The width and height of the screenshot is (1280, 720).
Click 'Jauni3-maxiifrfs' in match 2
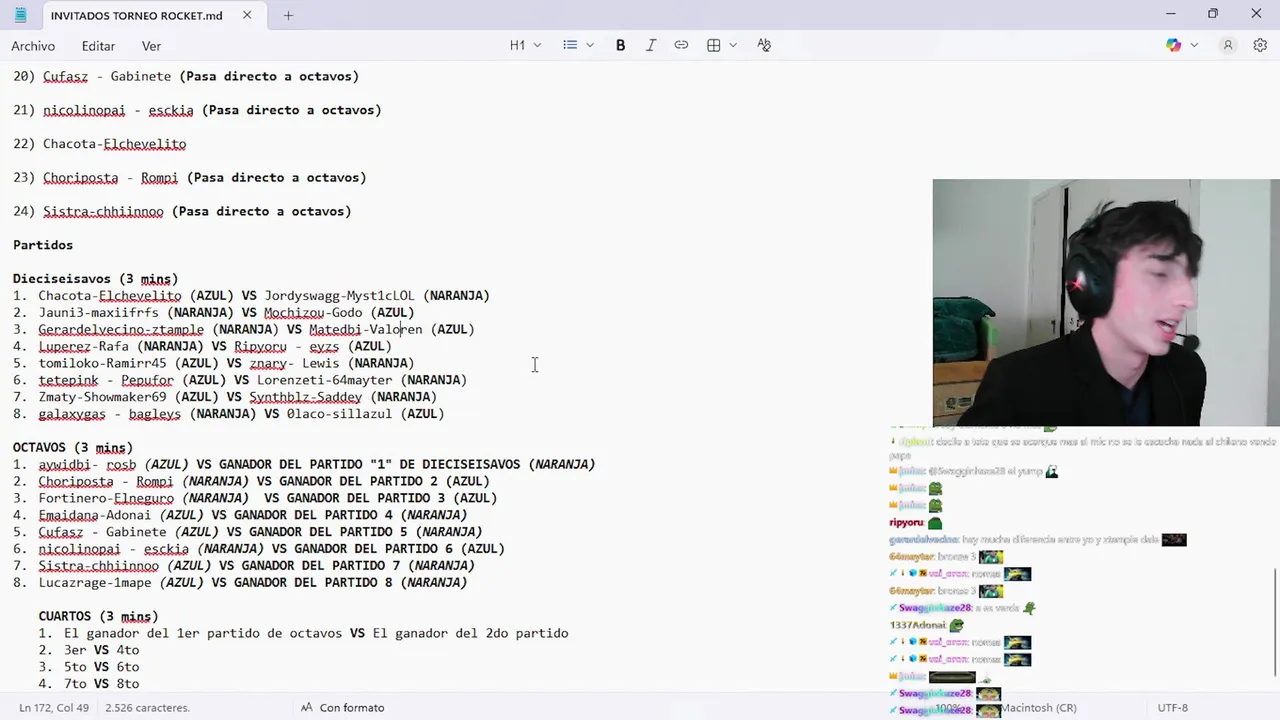[98, 313]
